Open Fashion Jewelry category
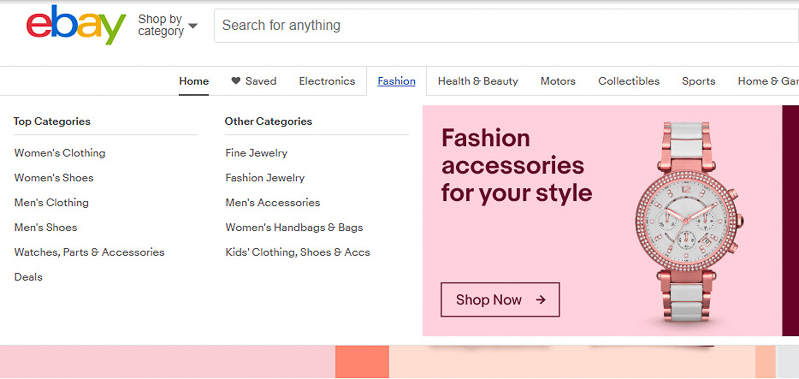The width and height of the screenshot is (799, 379). pyautogui.click(x=265, y=178)
